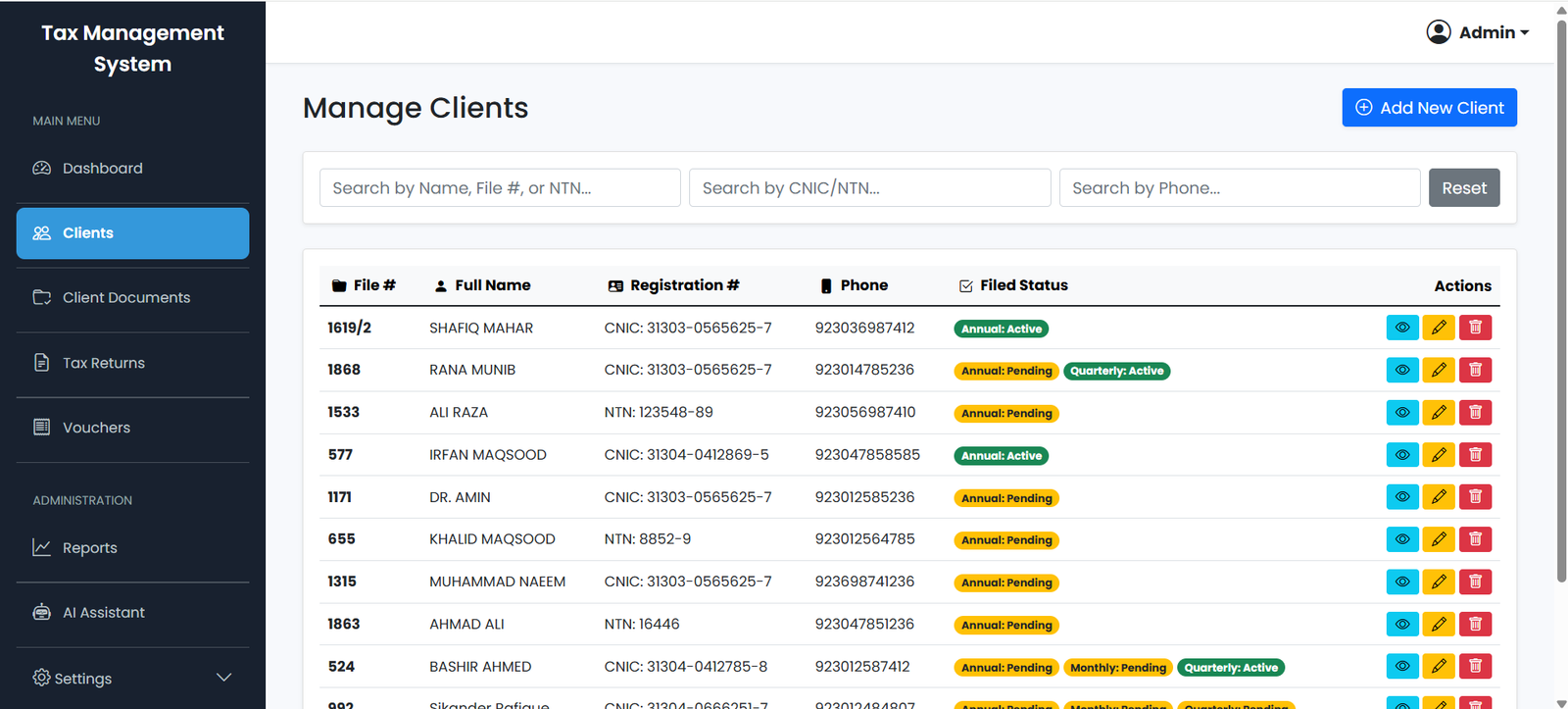The image size is (1568, 709).
Task: View KHALID MAQSOOD details eye icon
Action: 1402,539
